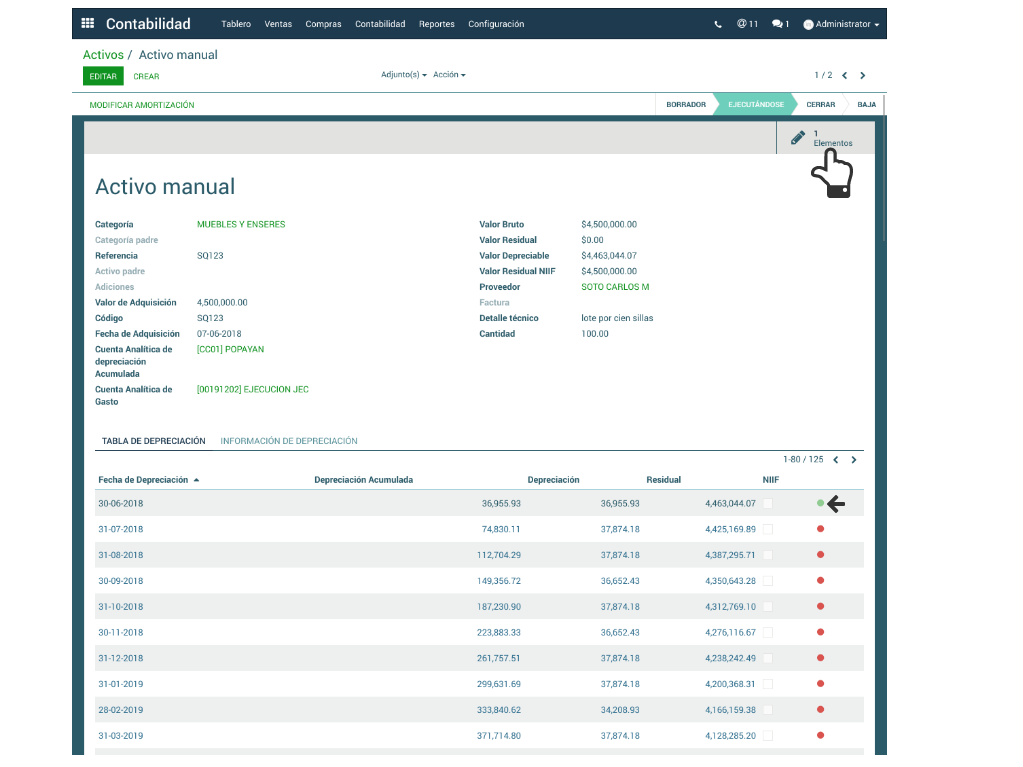The width and height of the screenshot is (1023, 767).
Task: Switch to Información de Depreciación tab
Action: [288, 441]
